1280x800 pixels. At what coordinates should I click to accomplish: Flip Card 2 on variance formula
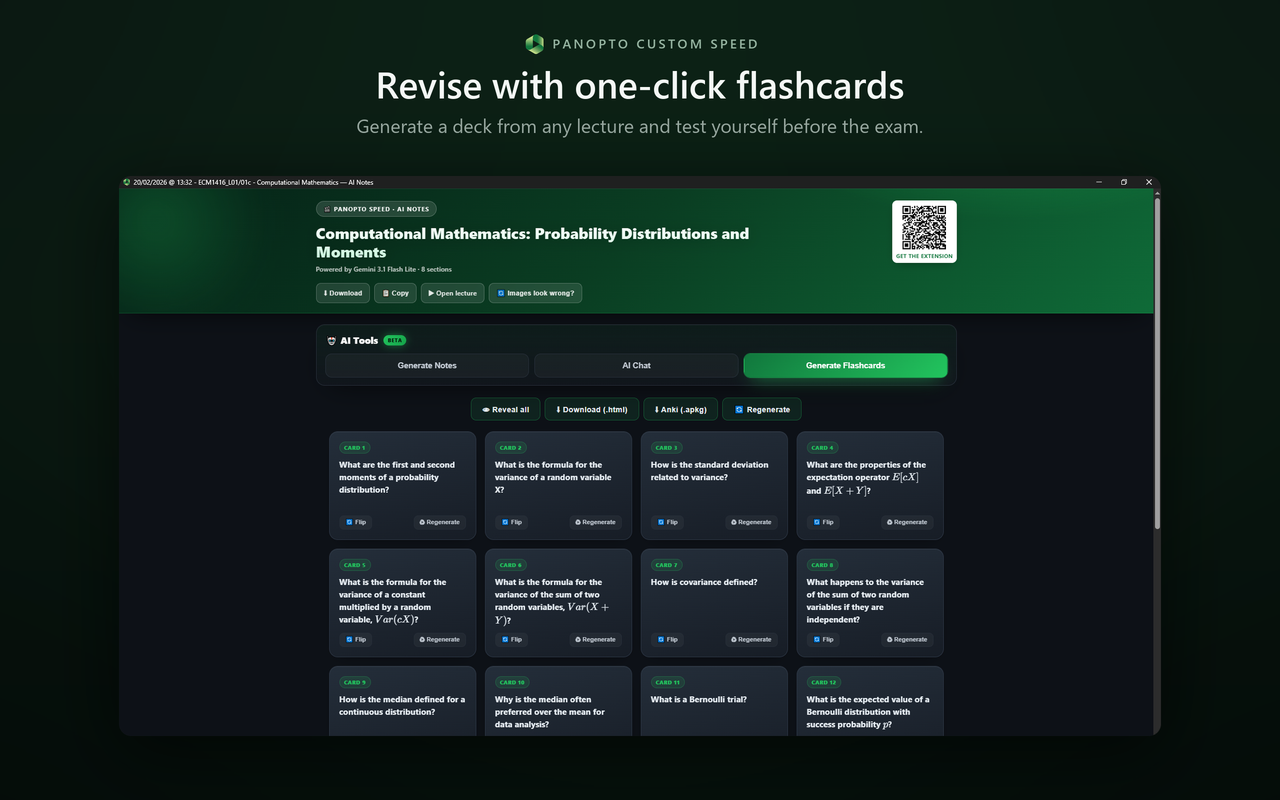point(512,522)
